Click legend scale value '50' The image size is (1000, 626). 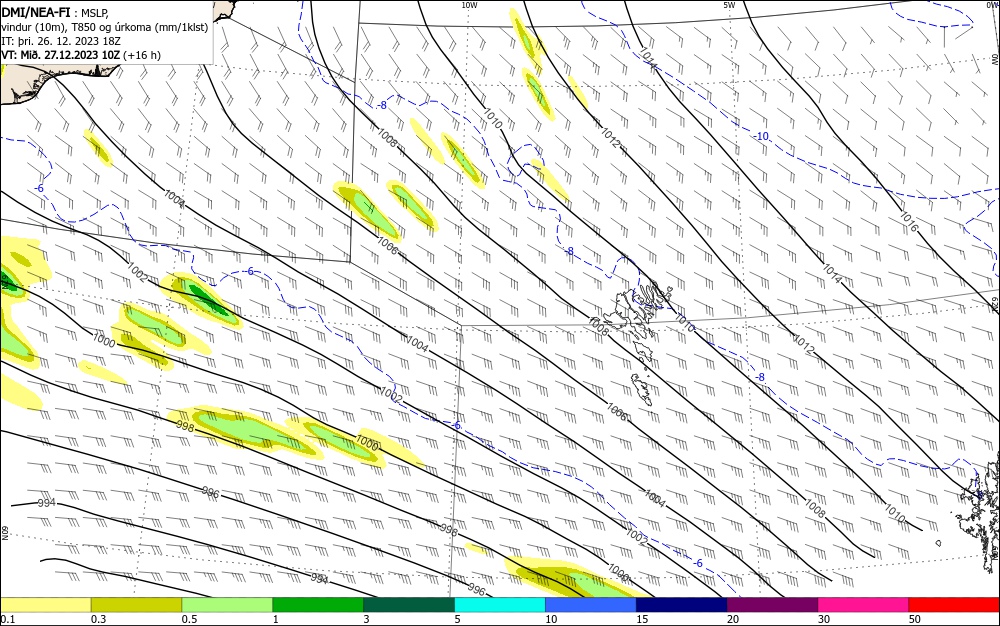point(915,619)
